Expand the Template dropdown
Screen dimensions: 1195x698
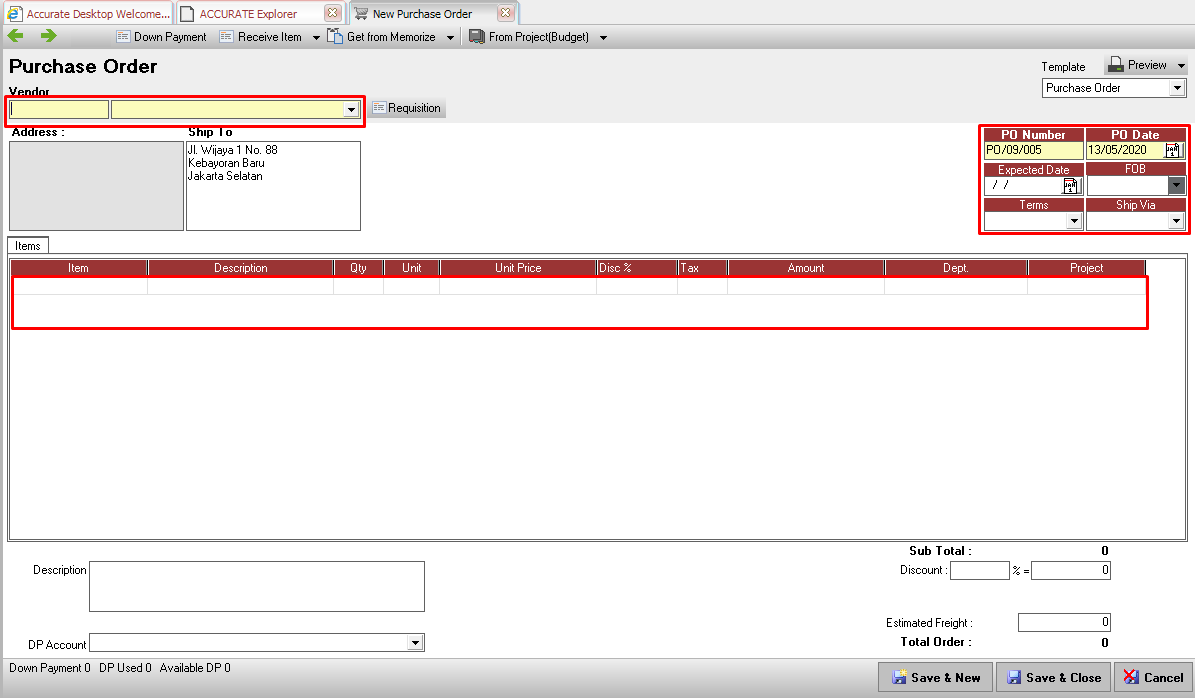coord(1176,88)
